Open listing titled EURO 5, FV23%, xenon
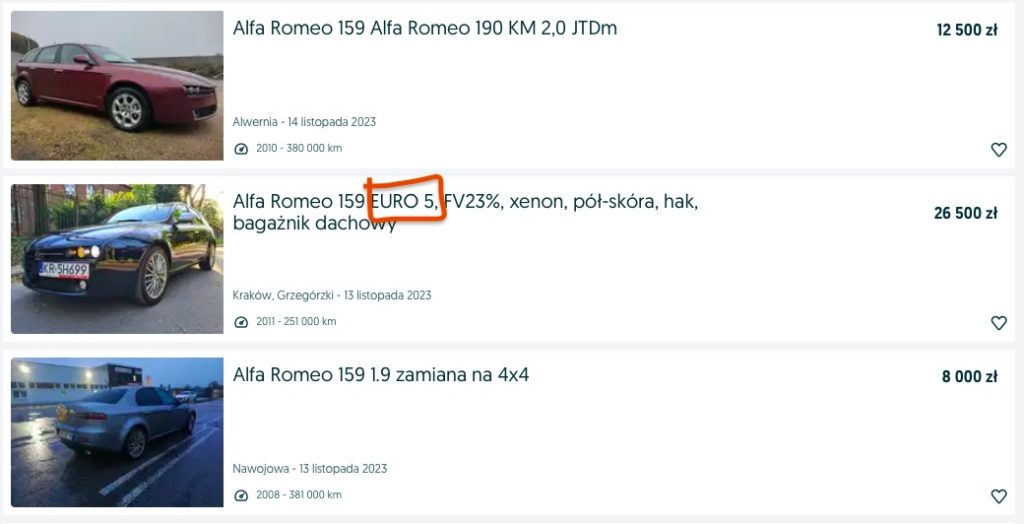Screen dimensions: 1024x524 pyautogui.click(x=465, y=212)
